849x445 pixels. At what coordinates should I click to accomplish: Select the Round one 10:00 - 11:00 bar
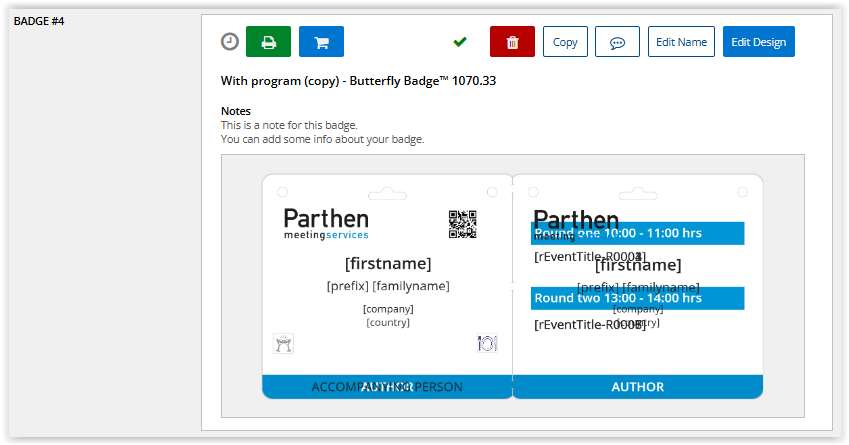(x=637, y=233)
